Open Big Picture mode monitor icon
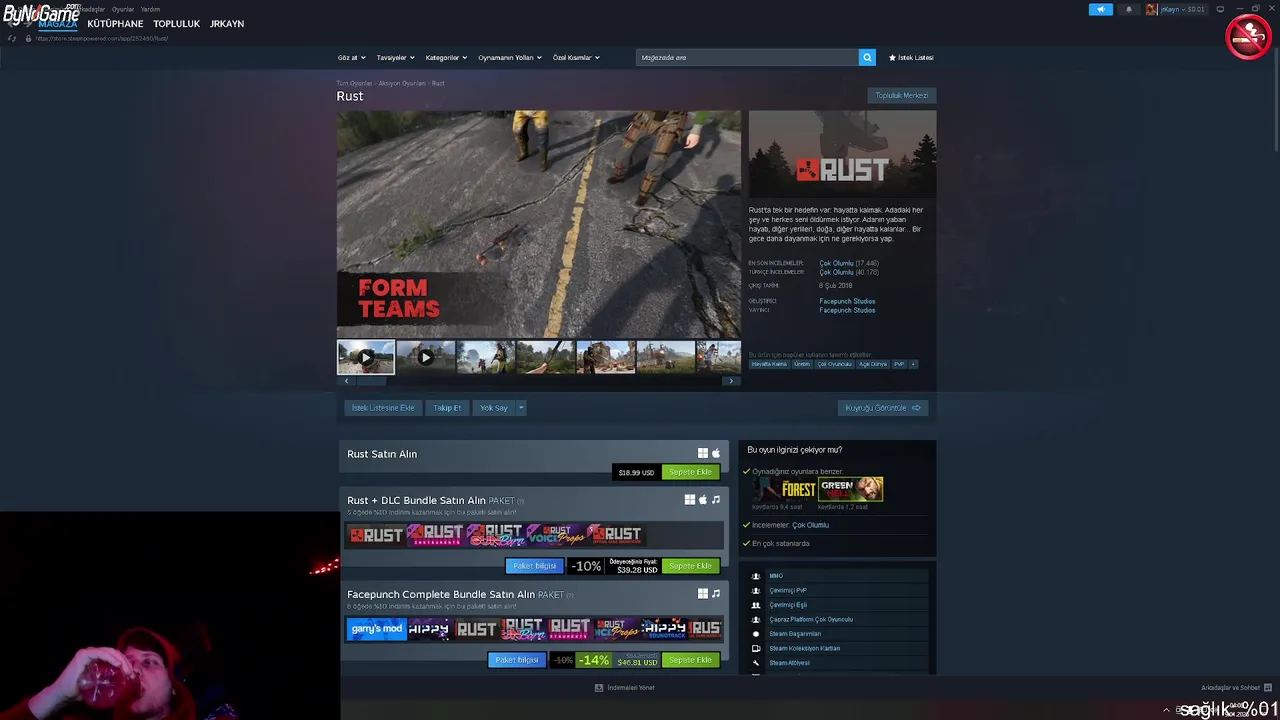The width and height of the screenshot is (1280, 720). [1220, 9]
